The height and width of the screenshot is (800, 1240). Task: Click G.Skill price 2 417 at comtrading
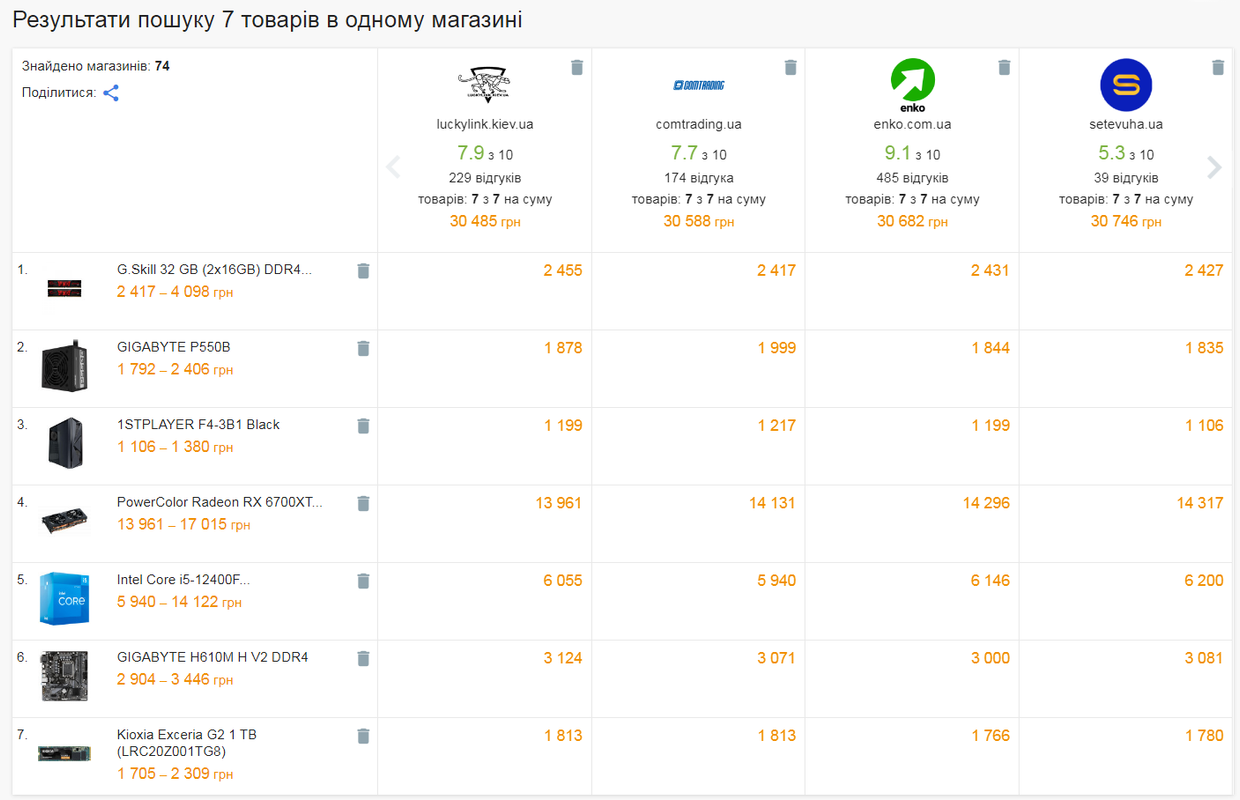coord(777,270)
